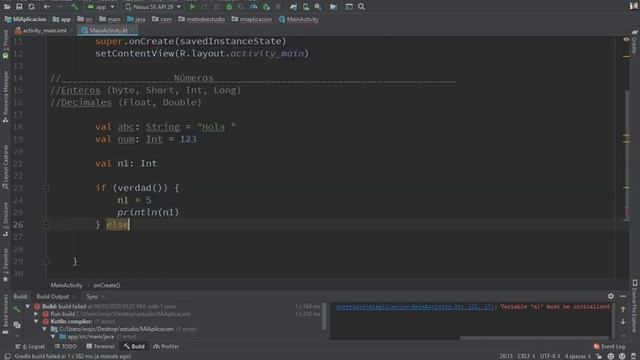Viewport: 640px width, 360px height.
Task: Click the Save All toolbar icon
Action: [19, 7]
